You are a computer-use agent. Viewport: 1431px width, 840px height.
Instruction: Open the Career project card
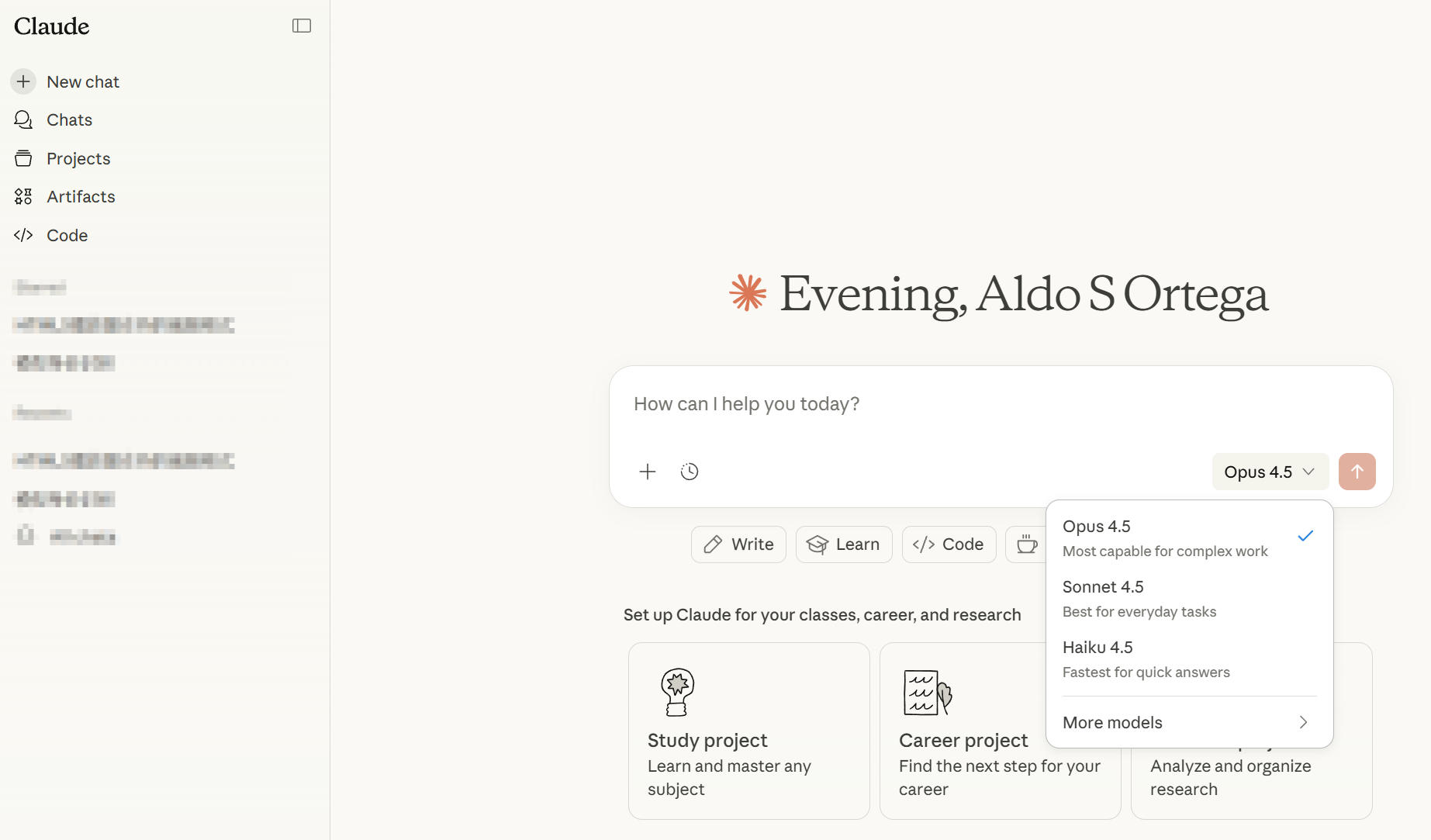point(1000,731)
